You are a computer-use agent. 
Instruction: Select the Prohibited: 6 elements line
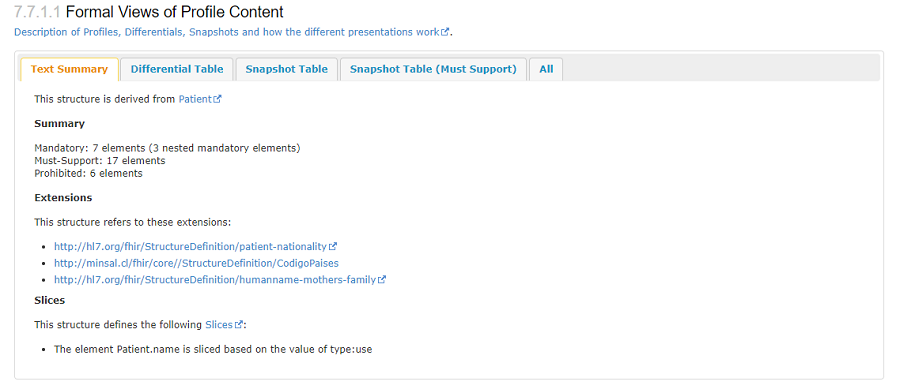(88, 173)
